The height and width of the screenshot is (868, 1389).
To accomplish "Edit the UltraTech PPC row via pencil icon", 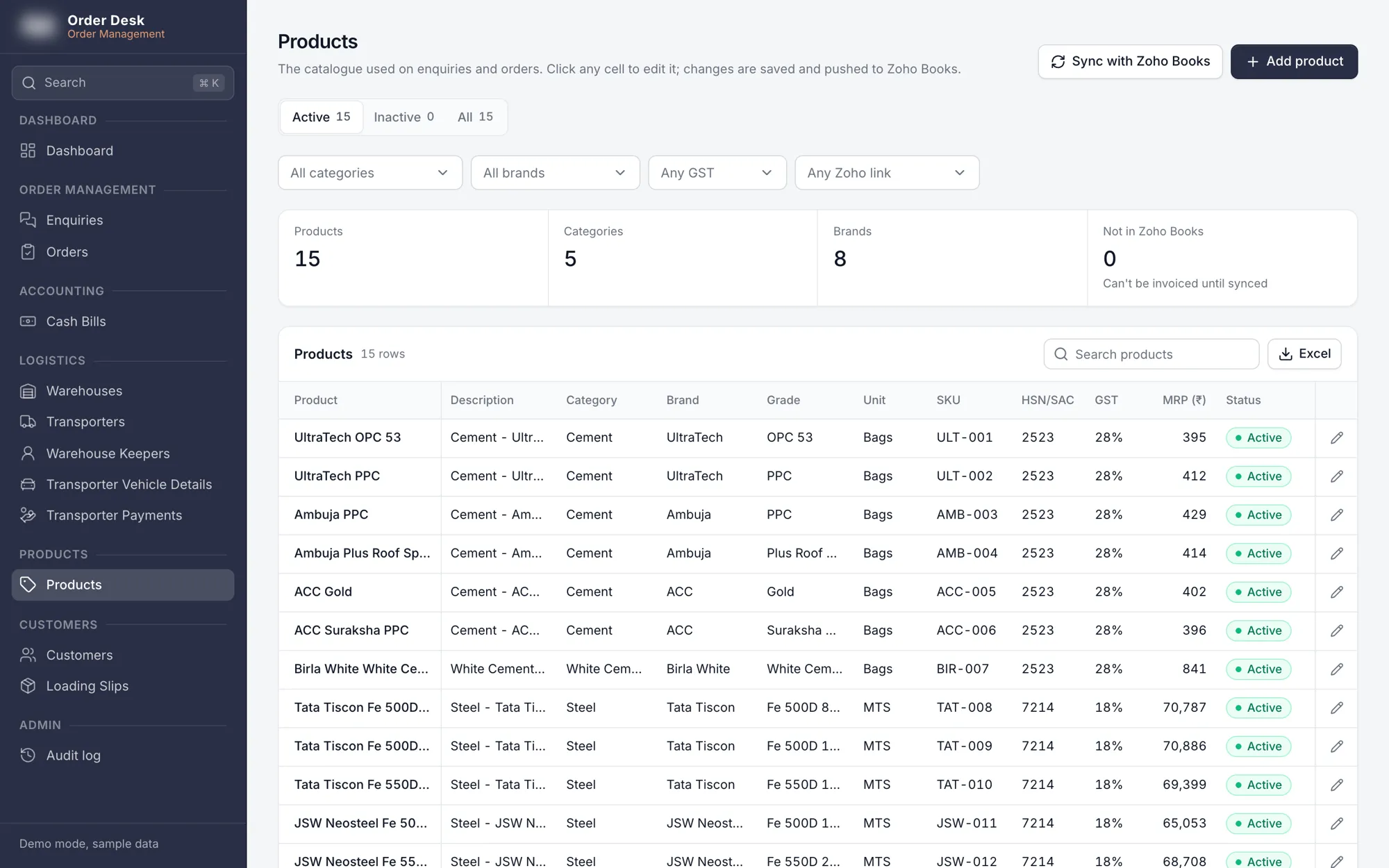I will (1336, 476).
